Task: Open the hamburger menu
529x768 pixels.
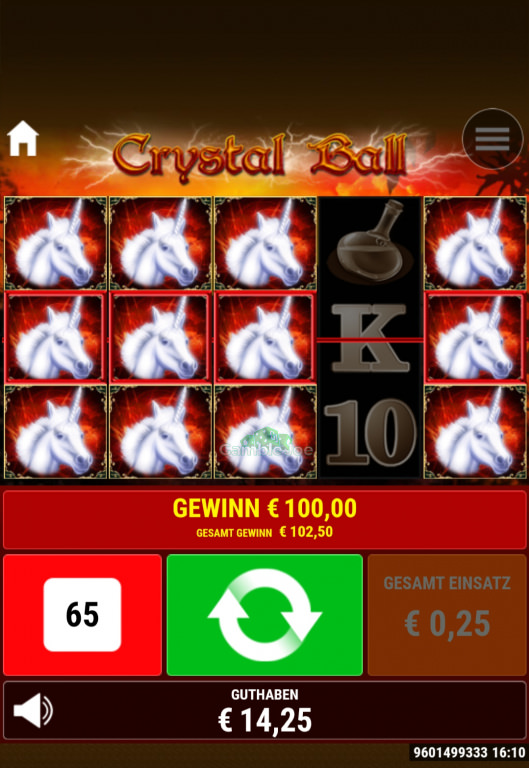Action: click(x=492, y=139)
